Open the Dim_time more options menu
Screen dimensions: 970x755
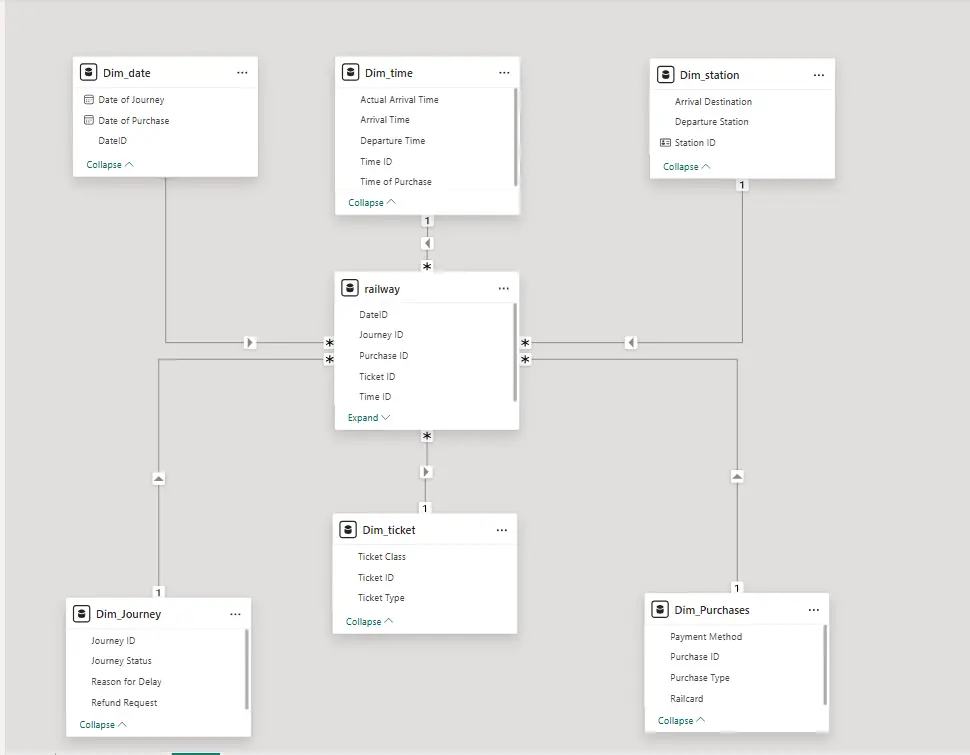coord(504,73)
